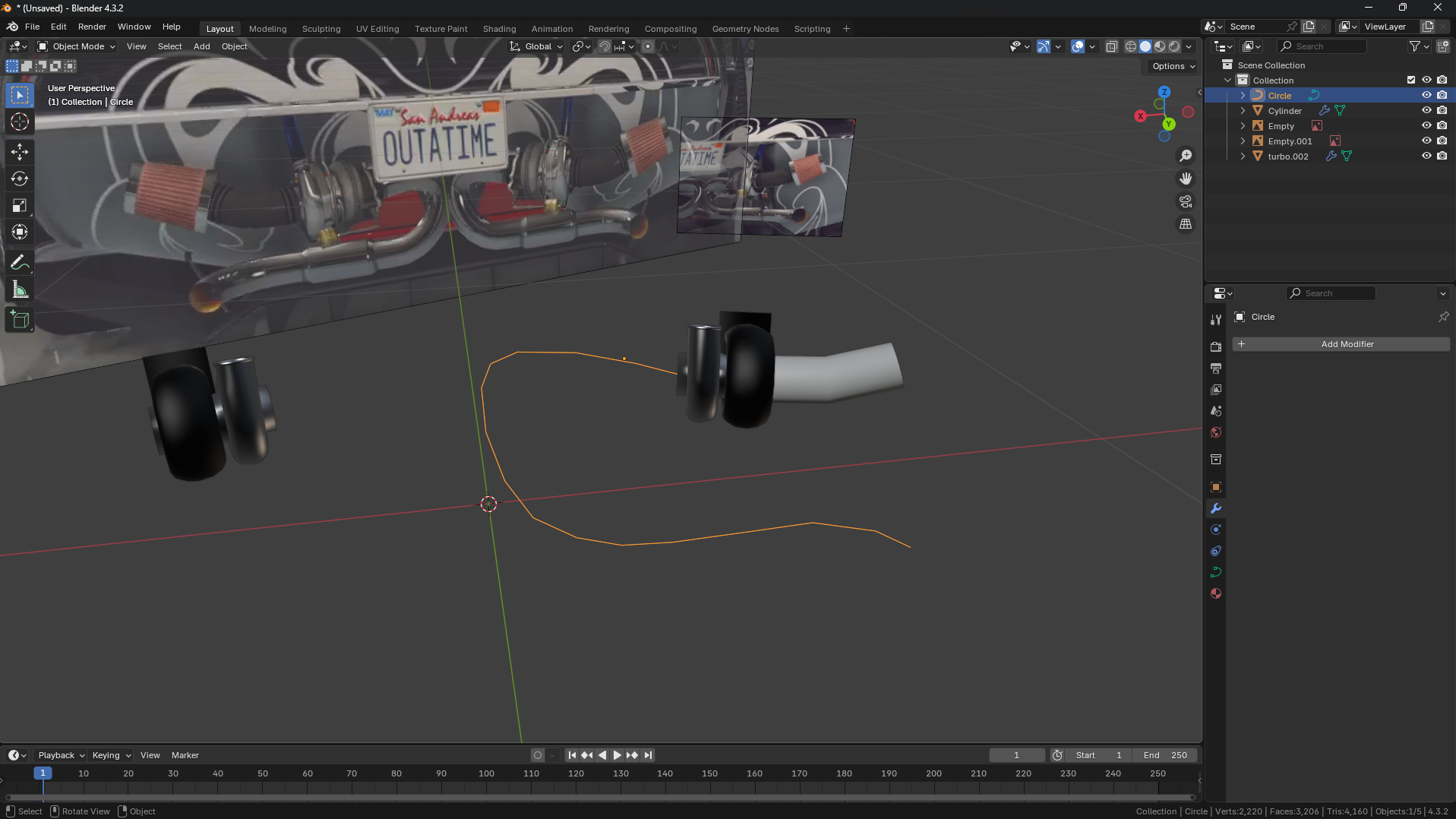Image resolution: width=1456 pixels, height=819 pixels.
Task: Hide turbo.002 object in viewport
Action: click(x=1426, y=156)
